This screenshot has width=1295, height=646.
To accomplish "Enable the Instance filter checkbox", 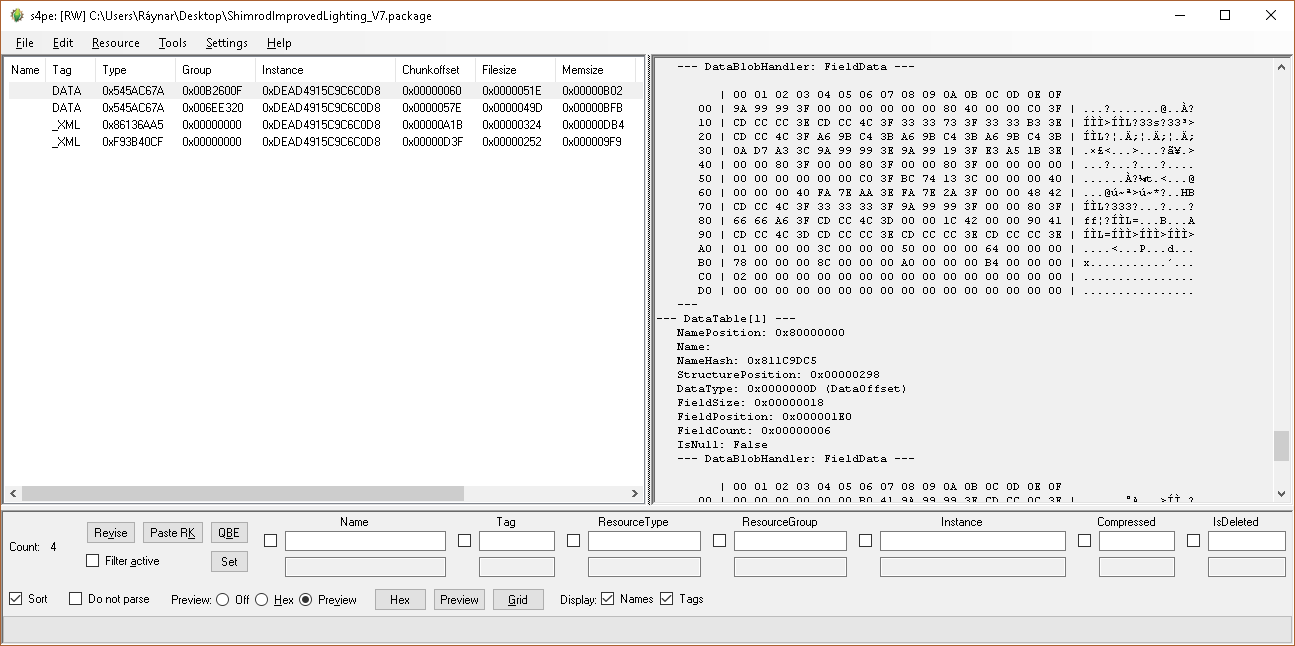I will pyautogui.click(x=865, y=541).
